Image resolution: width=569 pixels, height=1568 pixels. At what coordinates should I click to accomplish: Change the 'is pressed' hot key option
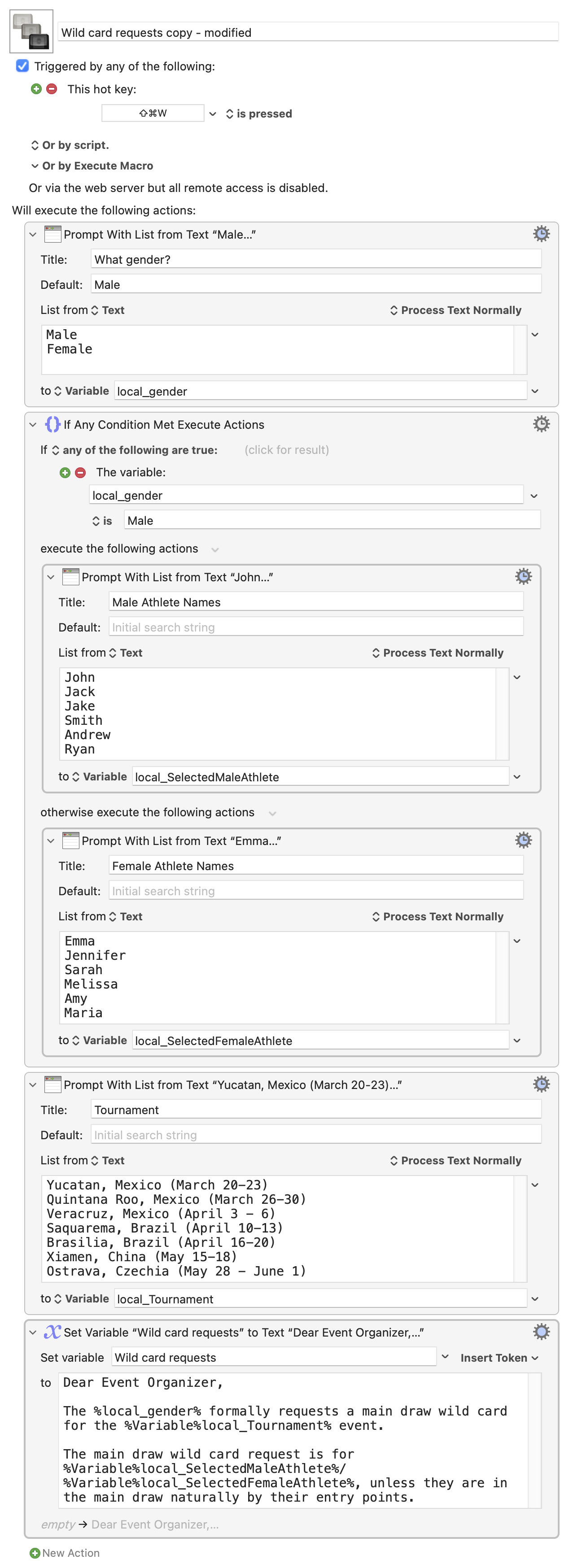[x=258, y=114]
